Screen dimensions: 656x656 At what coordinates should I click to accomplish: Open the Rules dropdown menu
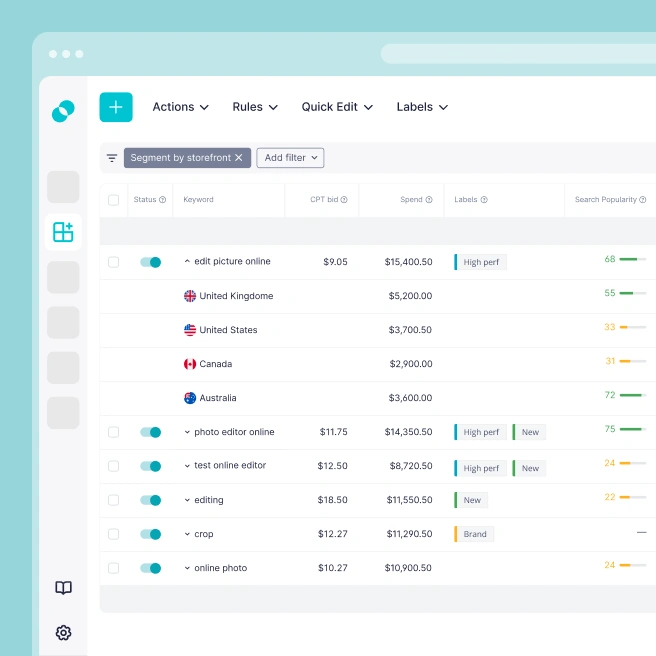pyautogui.click(x=255, y=107)
